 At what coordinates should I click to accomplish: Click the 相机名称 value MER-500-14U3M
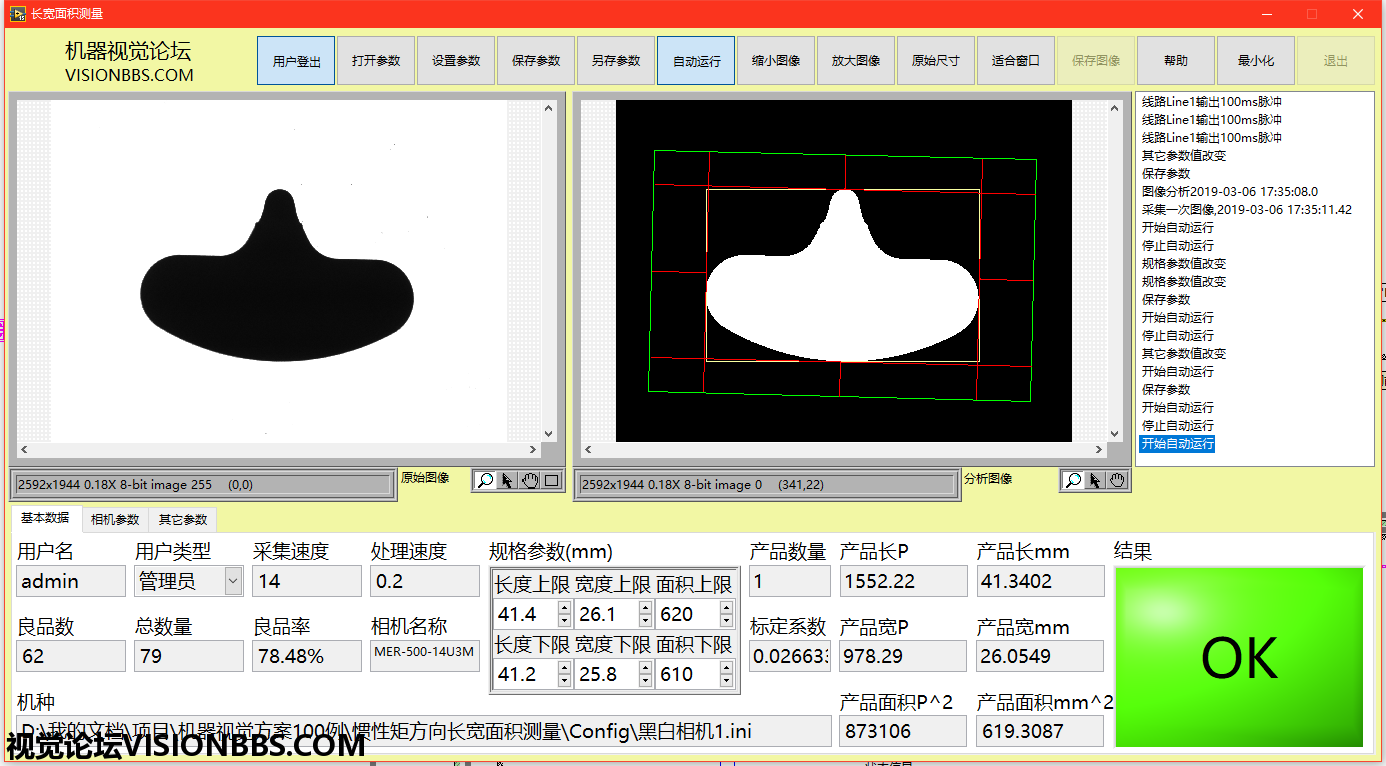425,656
